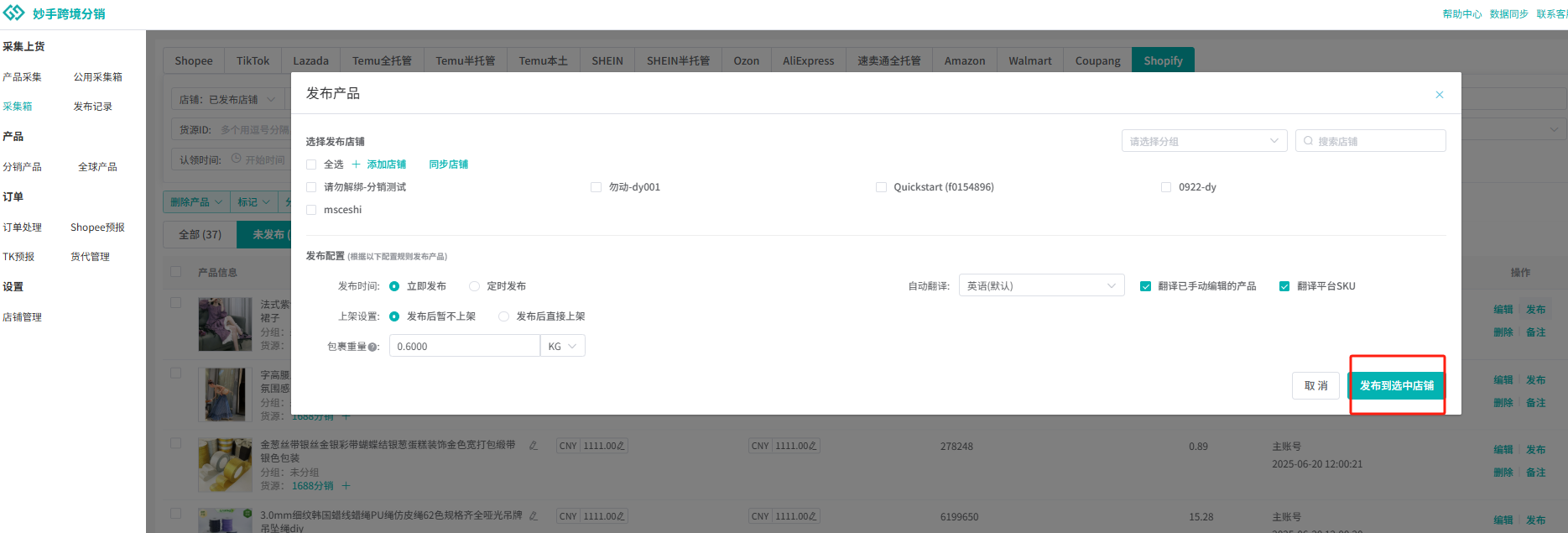Open the 速卖通全托管 tab

coord(889,60)
